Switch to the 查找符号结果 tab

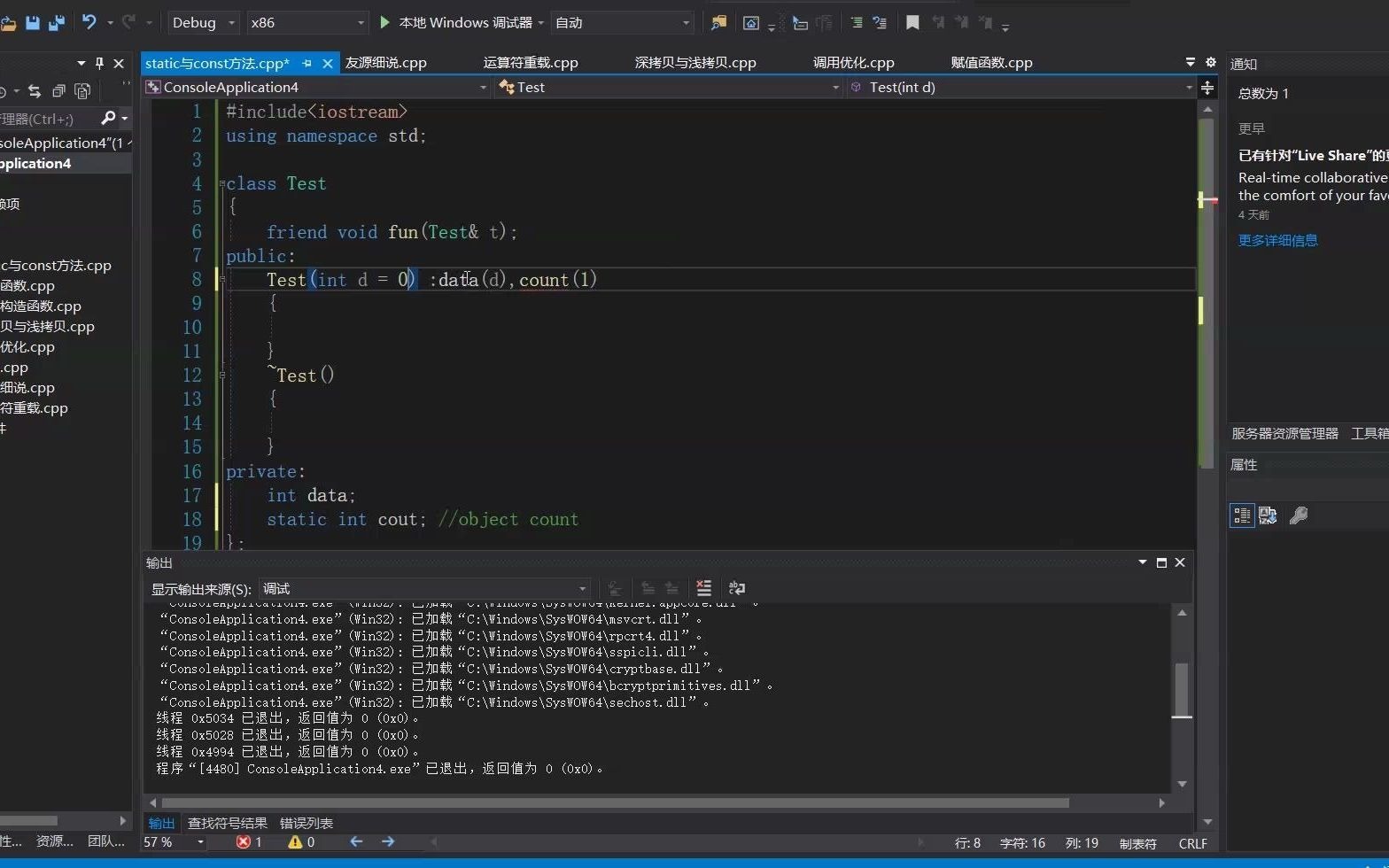coord(228,824)
